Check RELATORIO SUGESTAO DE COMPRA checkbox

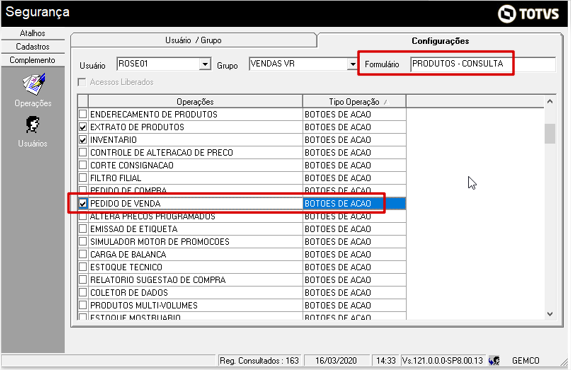click(x=83, y=280)
